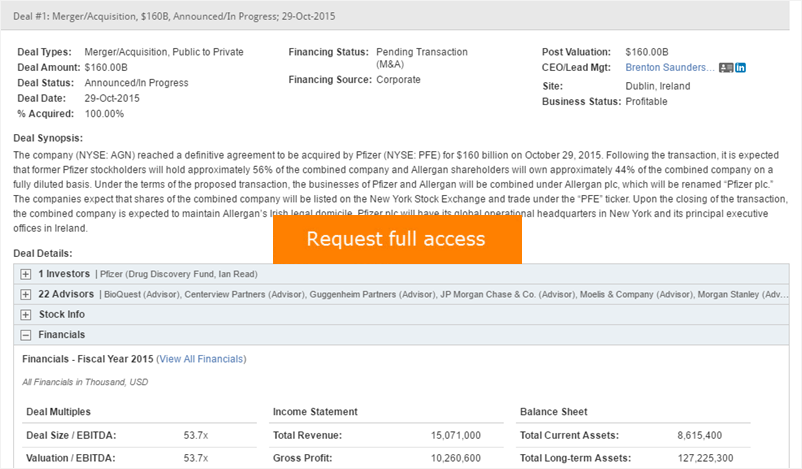Click the Deal #1 header bar
The image size is (802, 469).
click(x=395, y=16)
